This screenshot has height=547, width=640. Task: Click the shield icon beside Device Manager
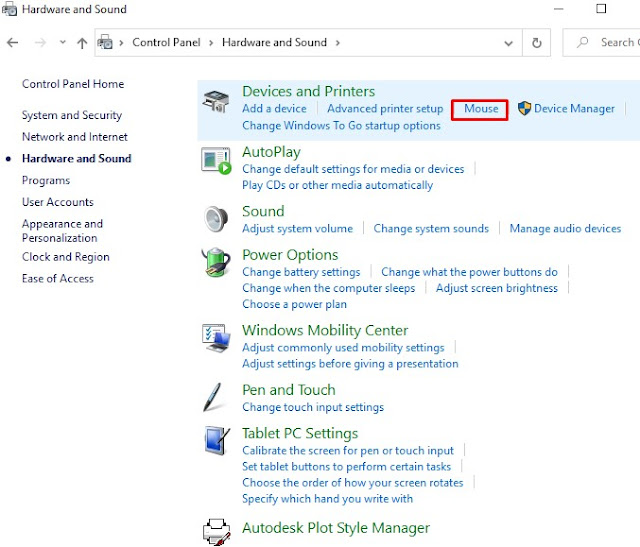click(x=524, y=108)
